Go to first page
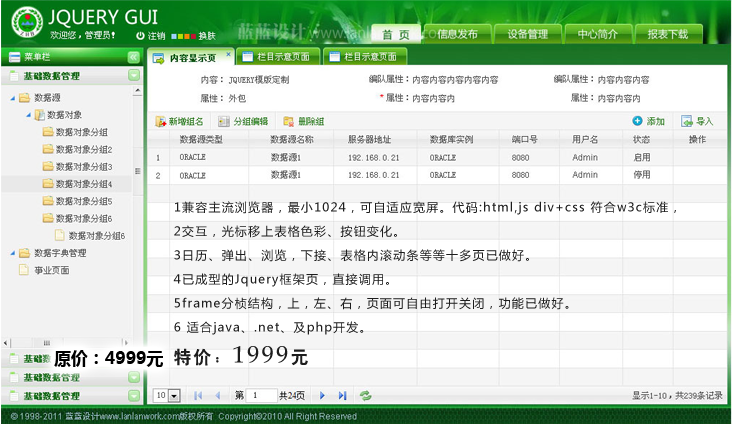 (198, 396)
